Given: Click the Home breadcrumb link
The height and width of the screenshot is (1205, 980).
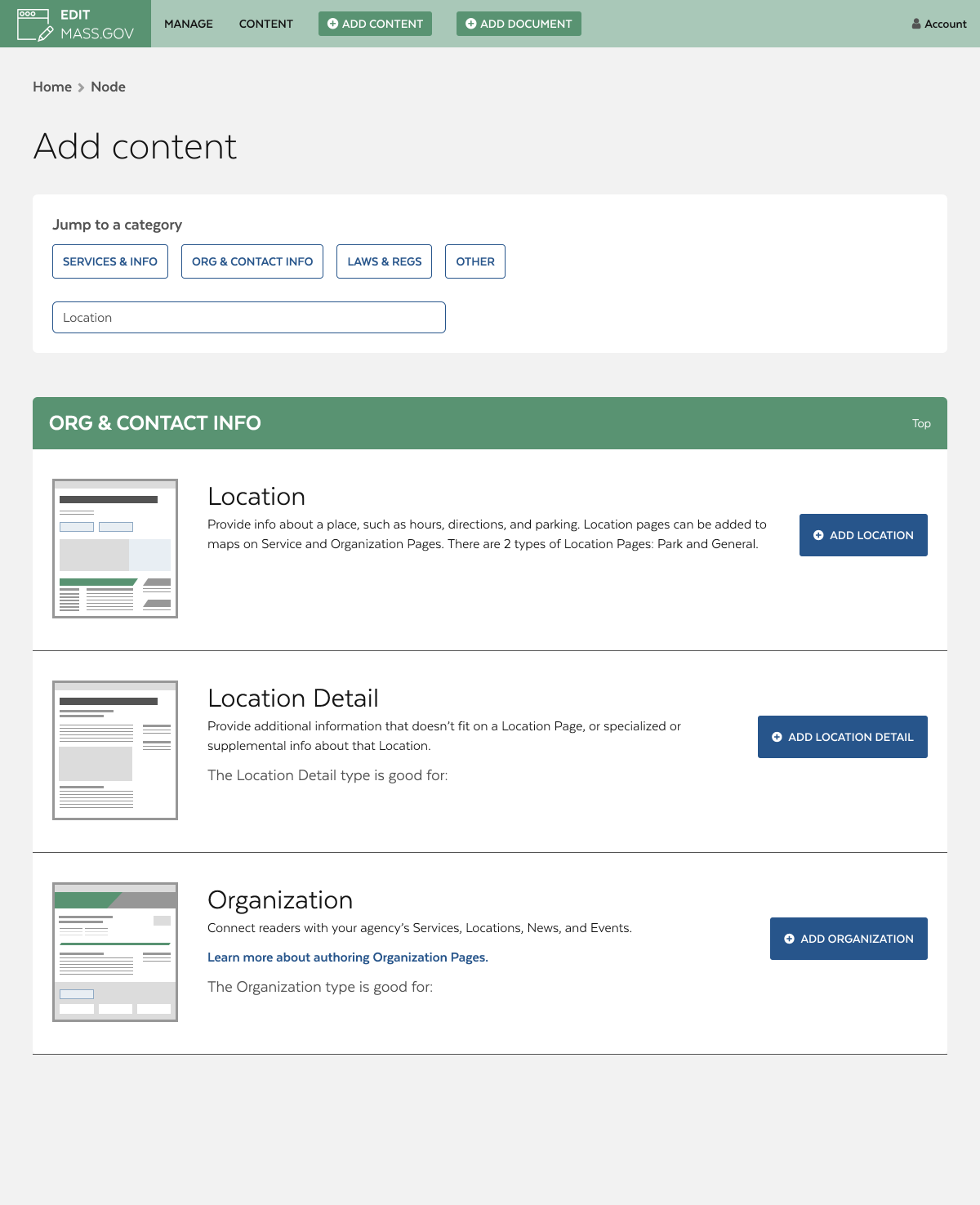Looking at the screenshot, I should (x=52, y=87).
